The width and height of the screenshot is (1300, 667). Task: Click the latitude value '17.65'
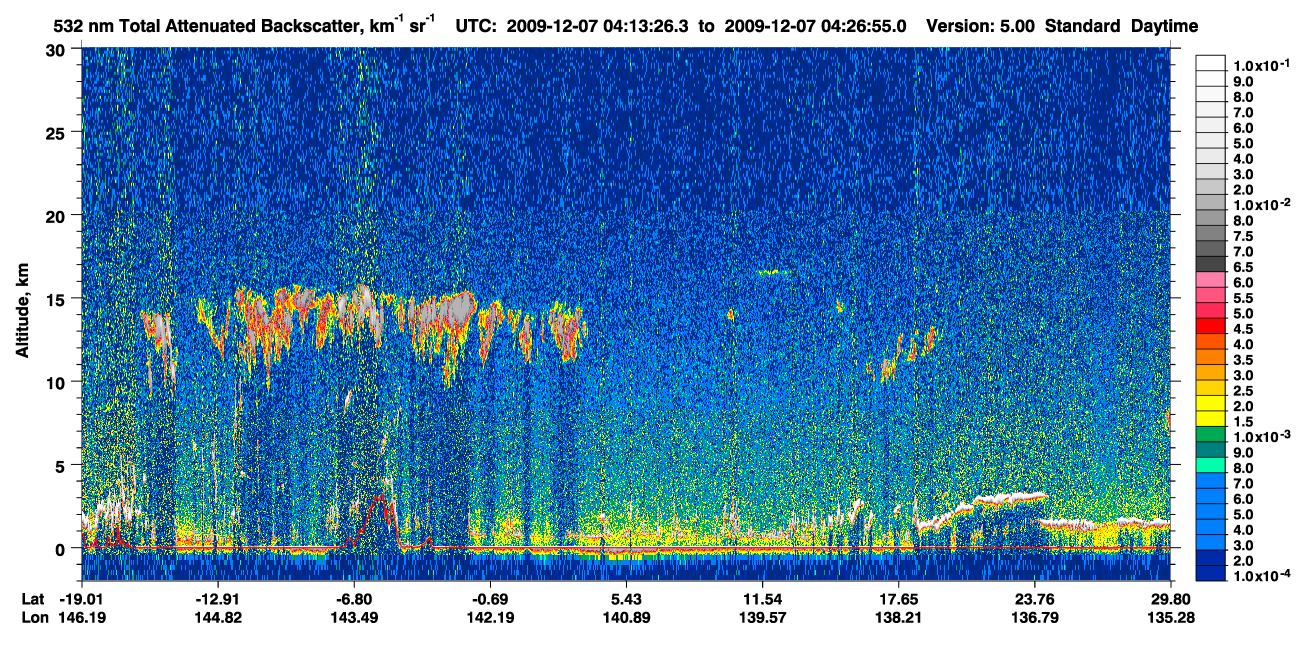point(899,599)
